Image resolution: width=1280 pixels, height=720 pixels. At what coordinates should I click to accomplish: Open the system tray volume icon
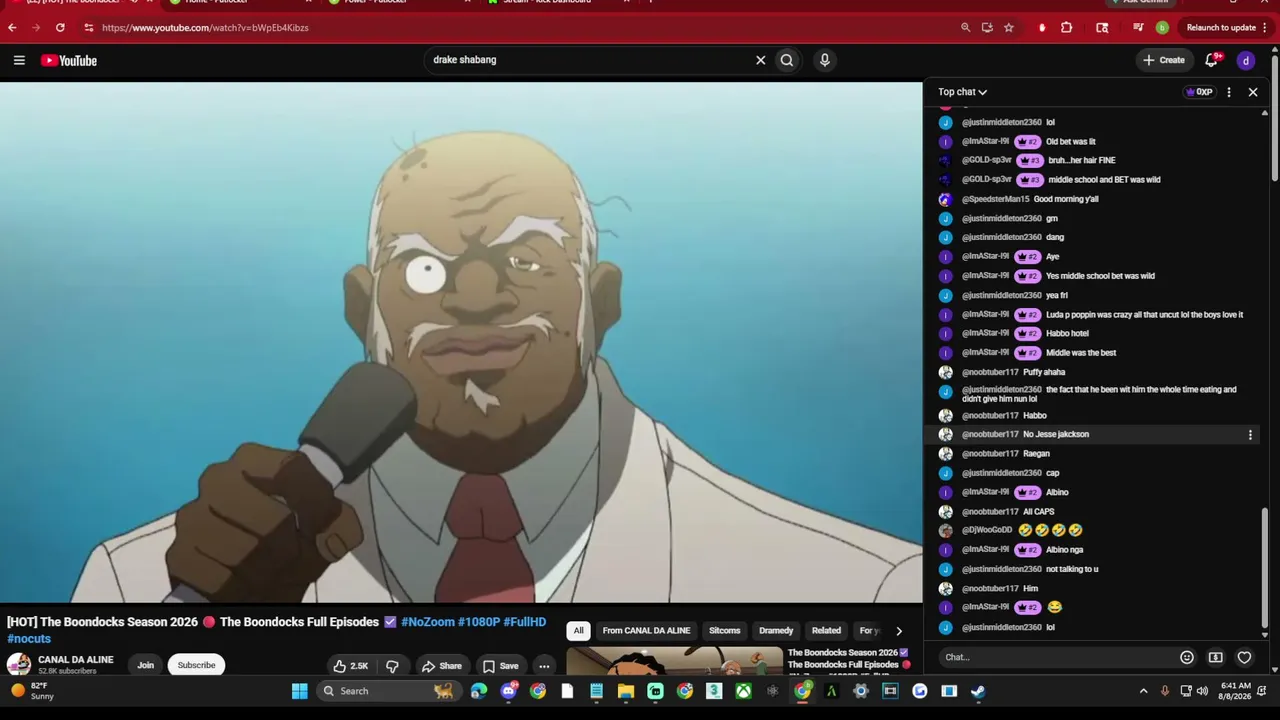tap(1202, 691)
